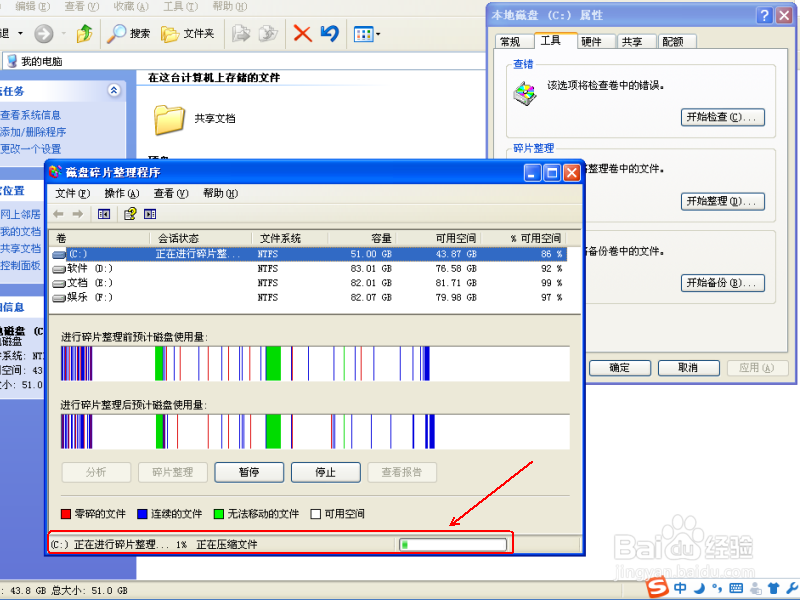Click show/hide action pane icon after the Help icon
Screen dimensions: 800x600
click(x=150, y=214)
